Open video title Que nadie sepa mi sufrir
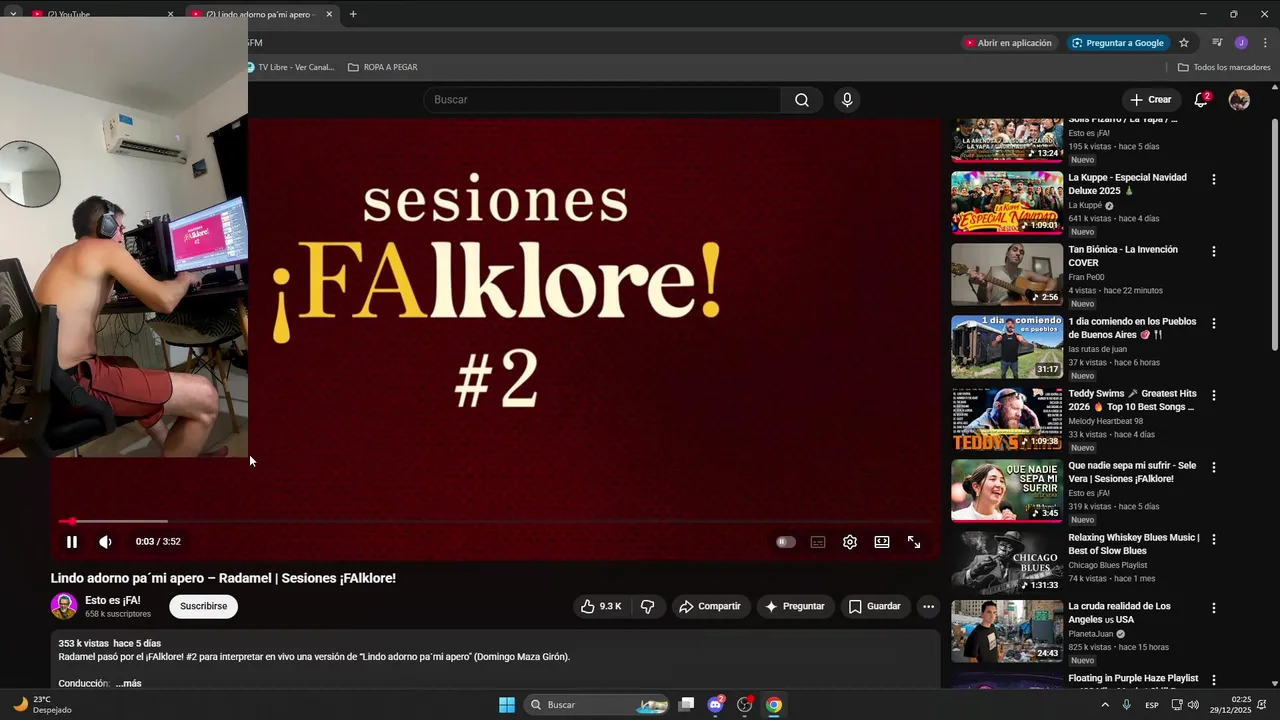 1132,472
